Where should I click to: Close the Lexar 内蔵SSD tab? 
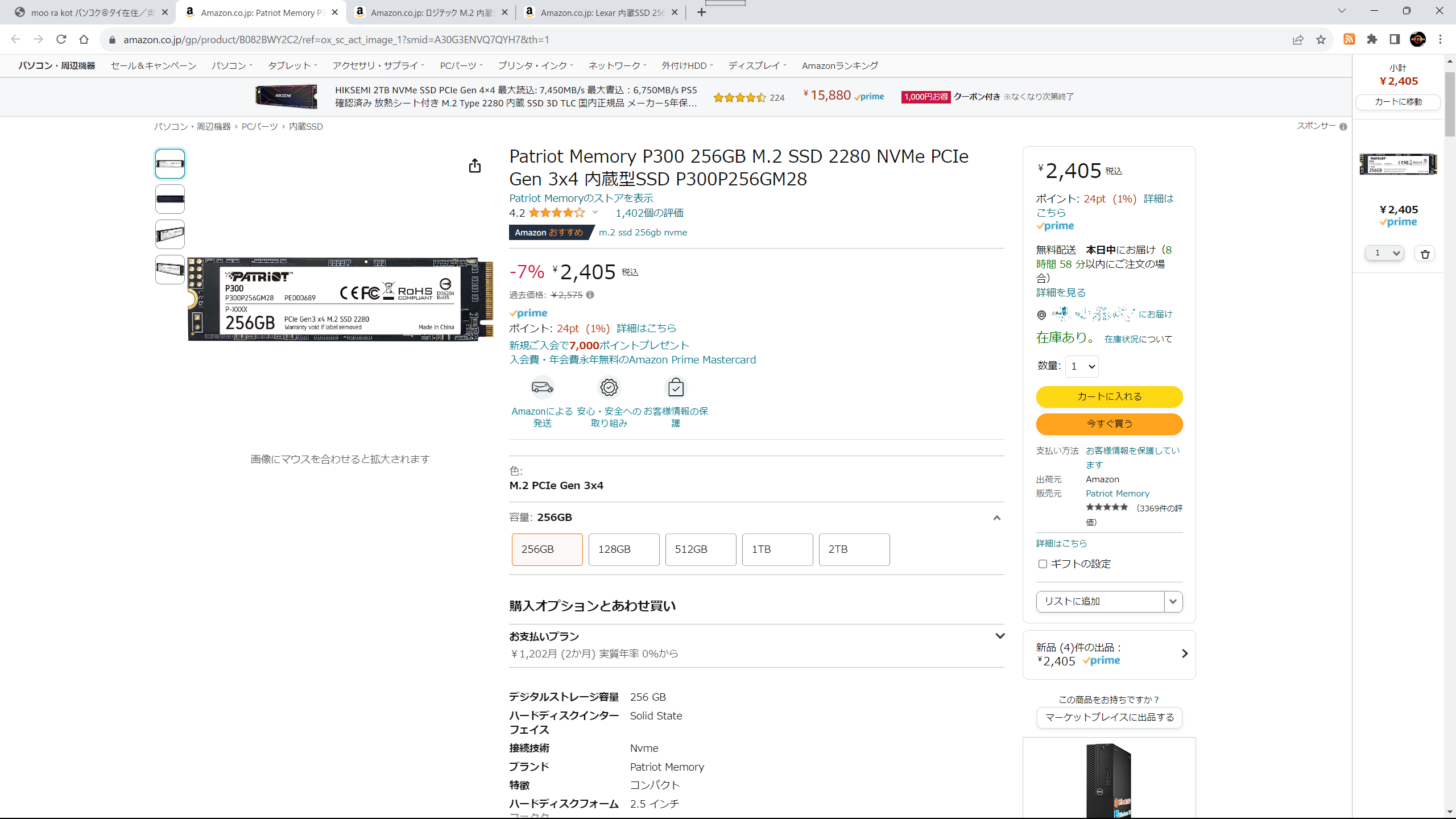point(675,12)
